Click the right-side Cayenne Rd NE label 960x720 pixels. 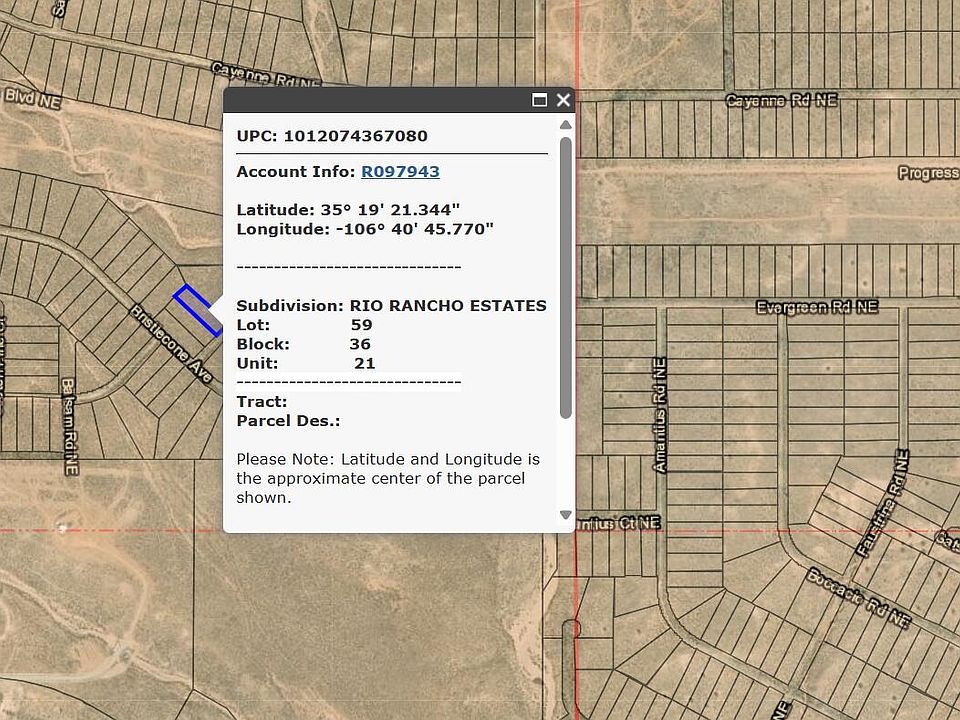pos(781,100)
